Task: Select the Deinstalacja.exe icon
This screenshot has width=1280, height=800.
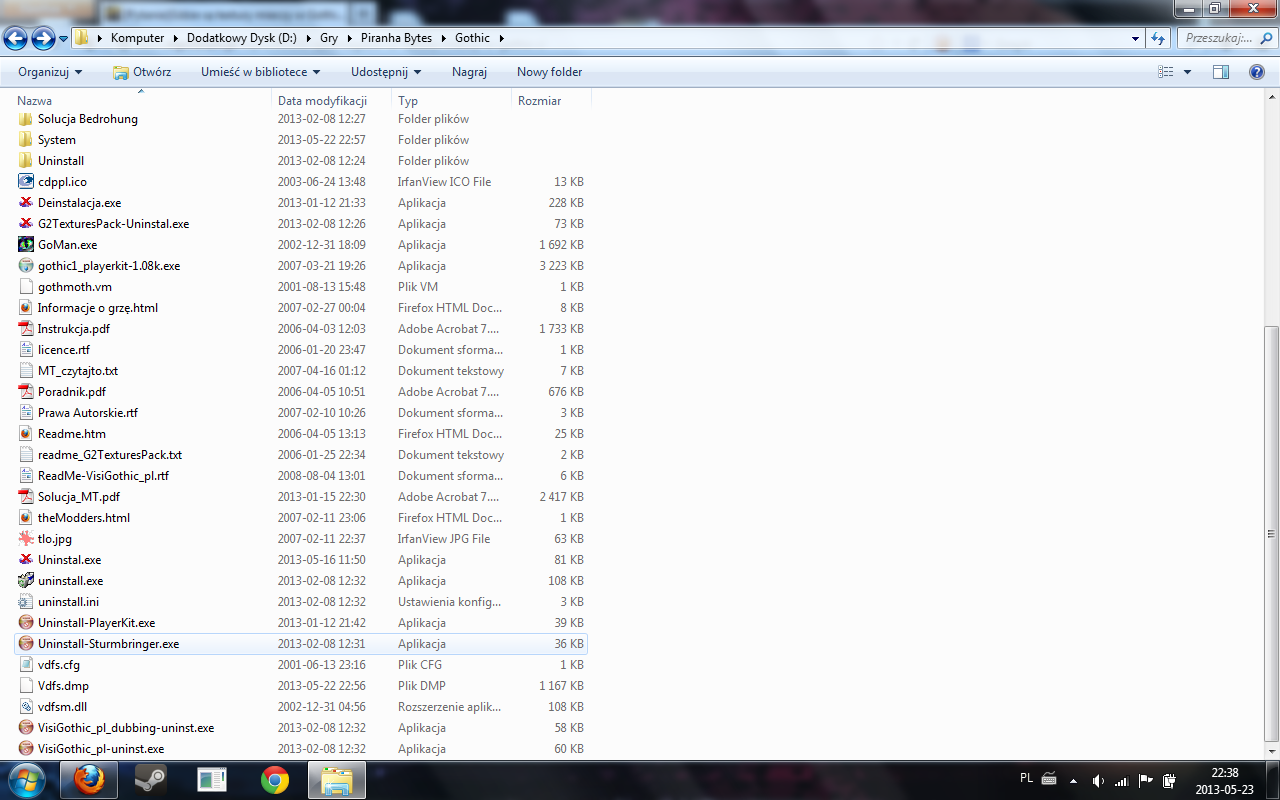Action: (x=26, y=203)
